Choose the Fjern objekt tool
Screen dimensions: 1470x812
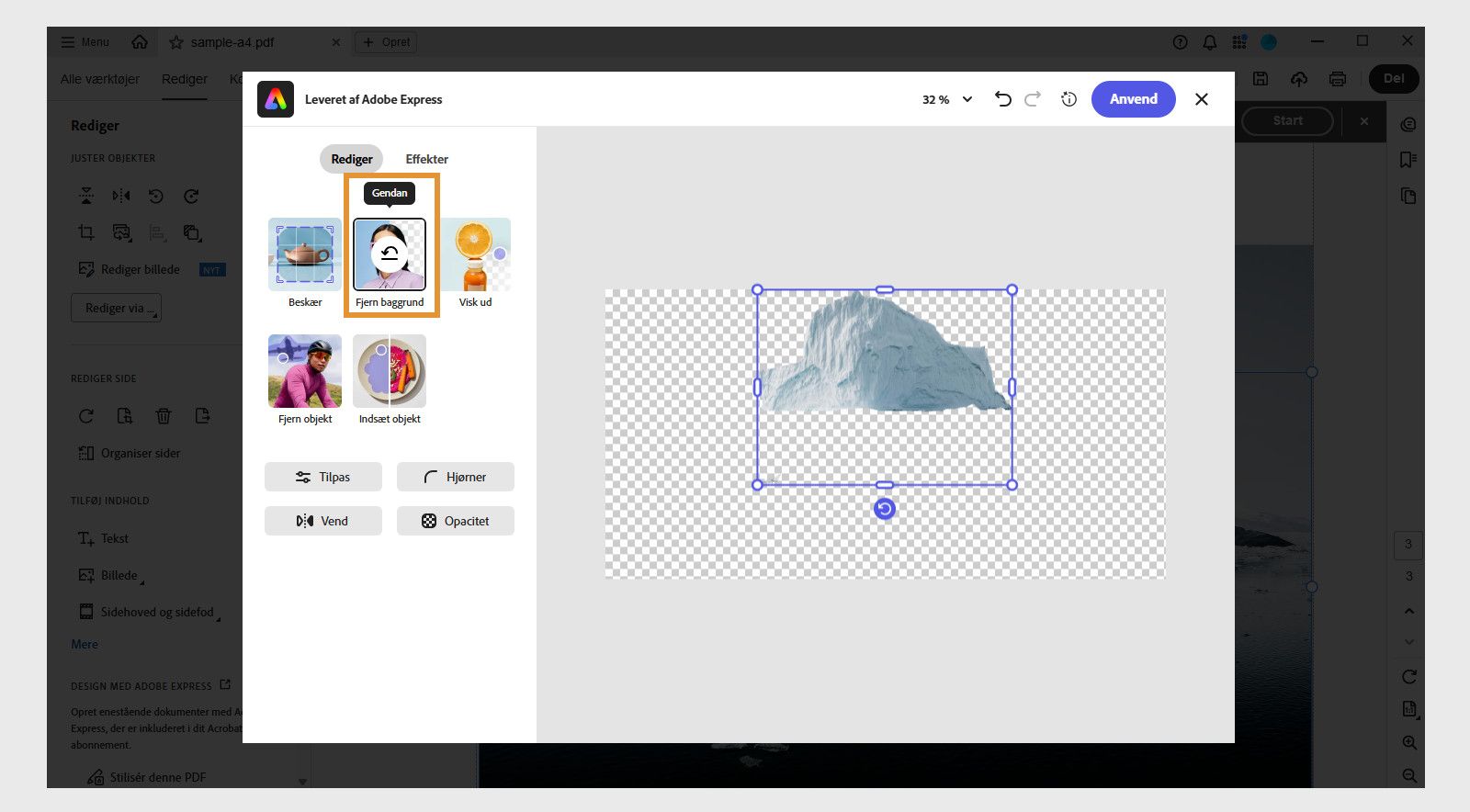[x=305, y=371]
